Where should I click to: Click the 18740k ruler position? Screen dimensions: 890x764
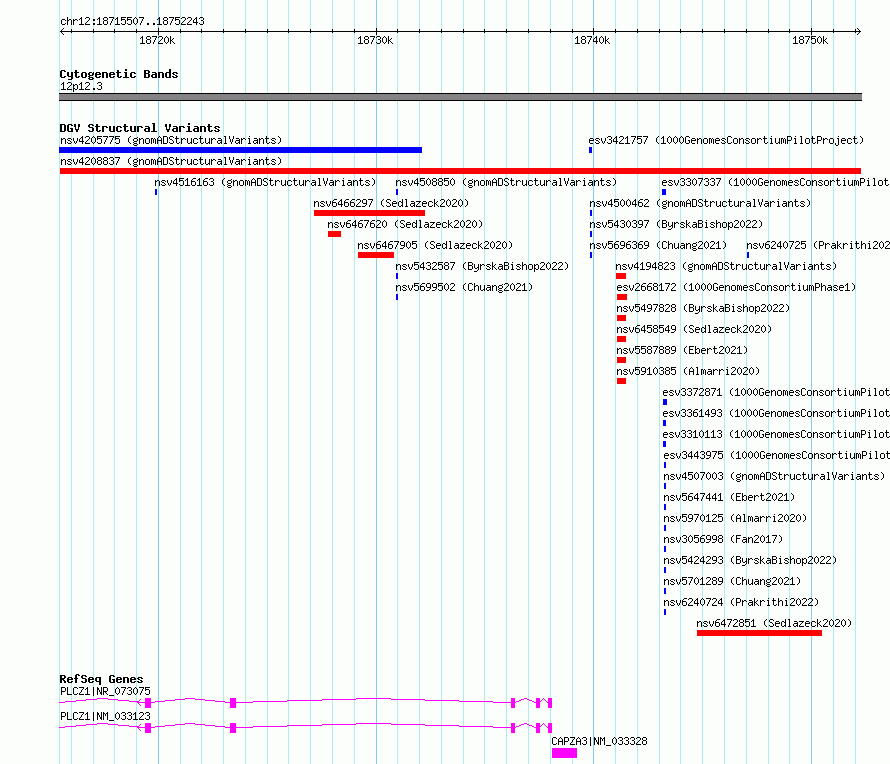click(x=592, y=40)
